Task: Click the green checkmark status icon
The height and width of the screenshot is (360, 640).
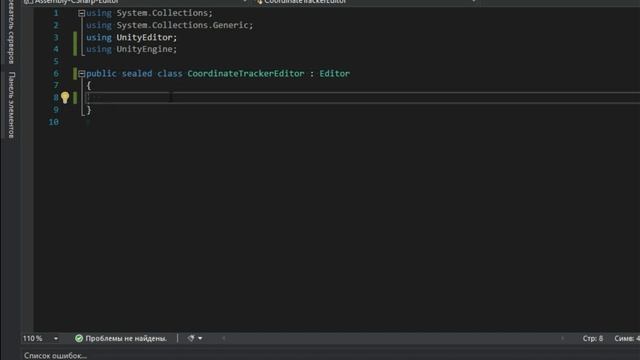Action: [x=79, y=338]
